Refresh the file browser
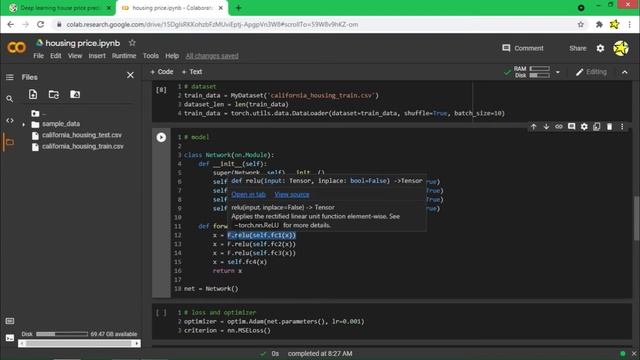 pos(54,94)
